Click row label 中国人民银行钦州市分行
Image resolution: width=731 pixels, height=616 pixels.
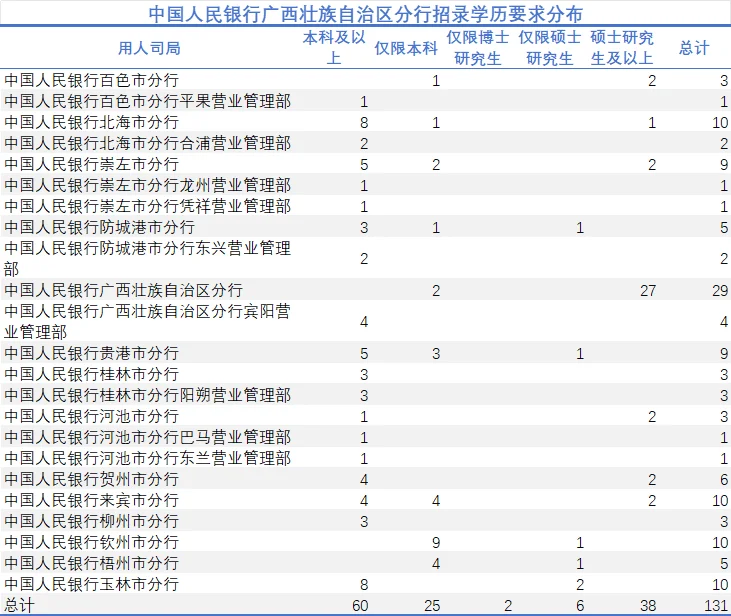coord(91,542)
